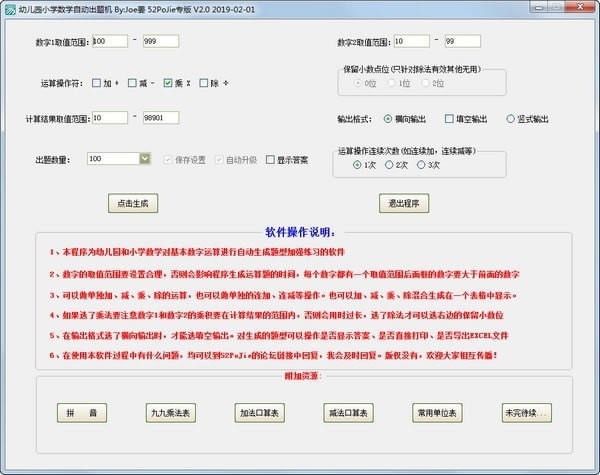Image resolution: width=600 pixels, height=475 pixels.
Task: Select the 竖式输出 radio option
Action: click(510, 118)
